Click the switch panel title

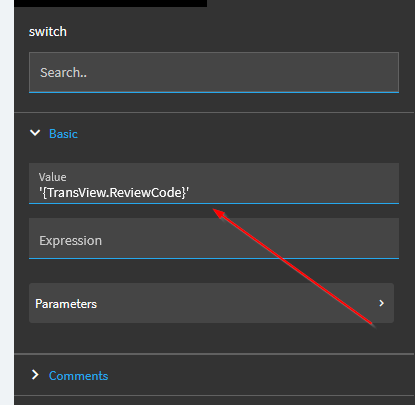(x=48, y=32)
